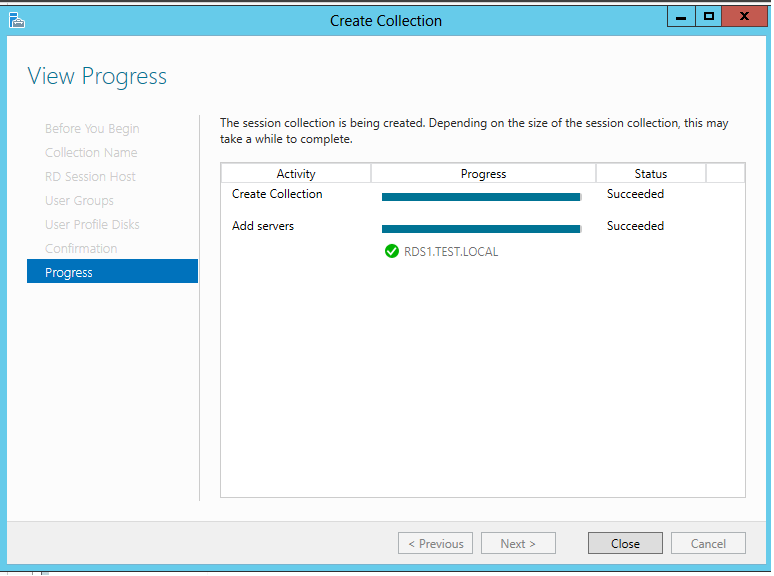The width and height of the screenshot is (774, 576).
Task: Select the Confirmation step
Action: click(x=81, y=249)
